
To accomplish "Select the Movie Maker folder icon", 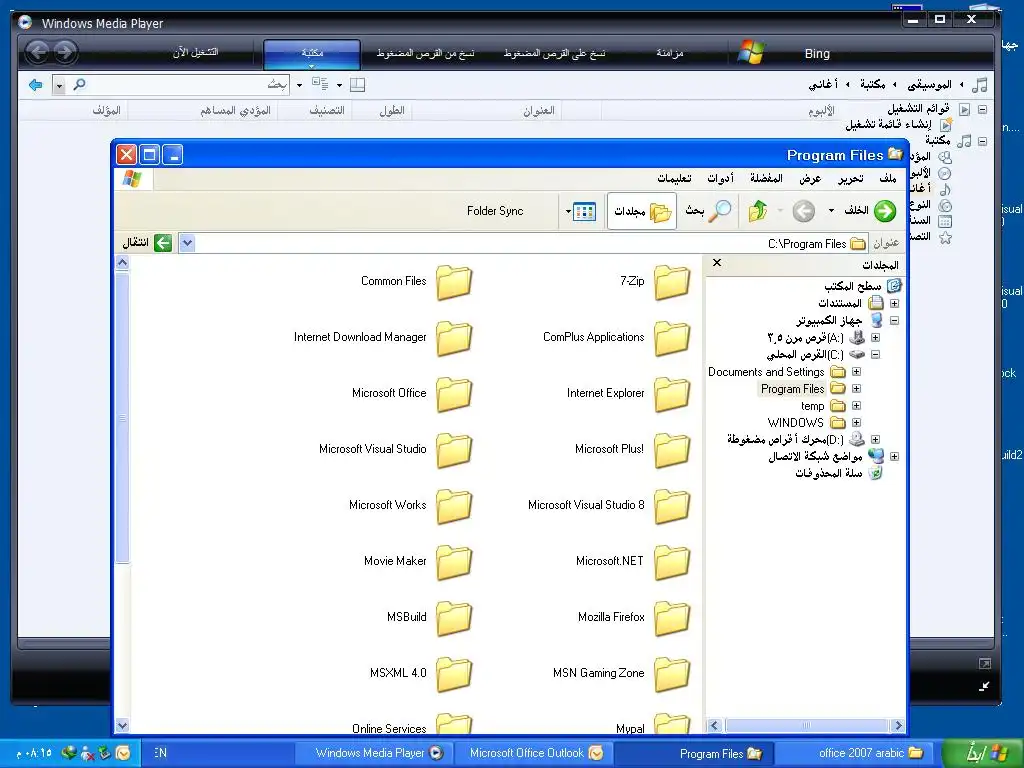I will tap(454, 563).
